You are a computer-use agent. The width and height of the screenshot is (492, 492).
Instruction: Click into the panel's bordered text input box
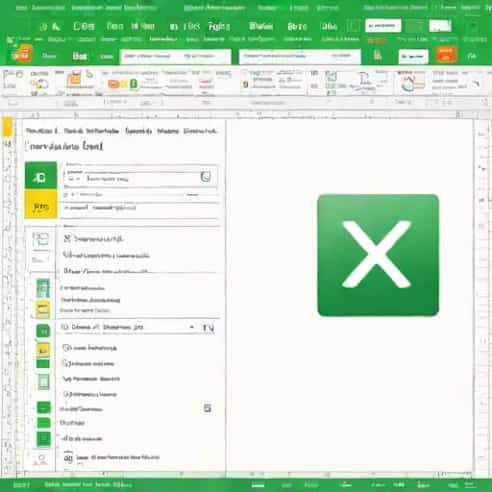tap(141, 178)
